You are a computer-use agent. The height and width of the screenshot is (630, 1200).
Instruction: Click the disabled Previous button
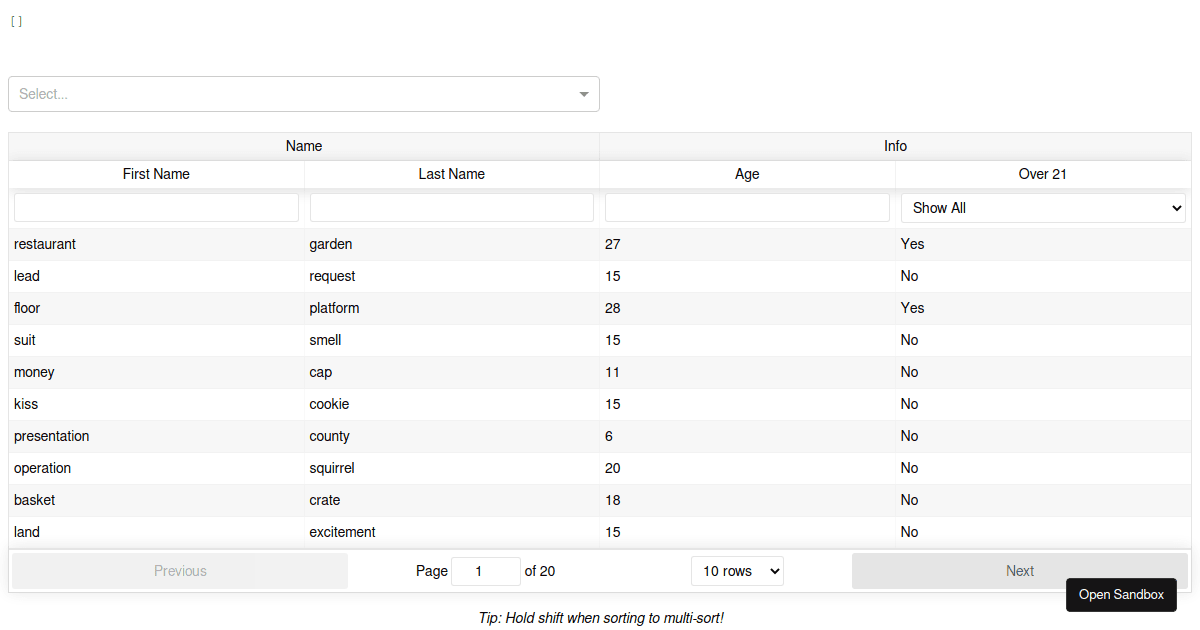pyautogui.click(x=180, y=570)
